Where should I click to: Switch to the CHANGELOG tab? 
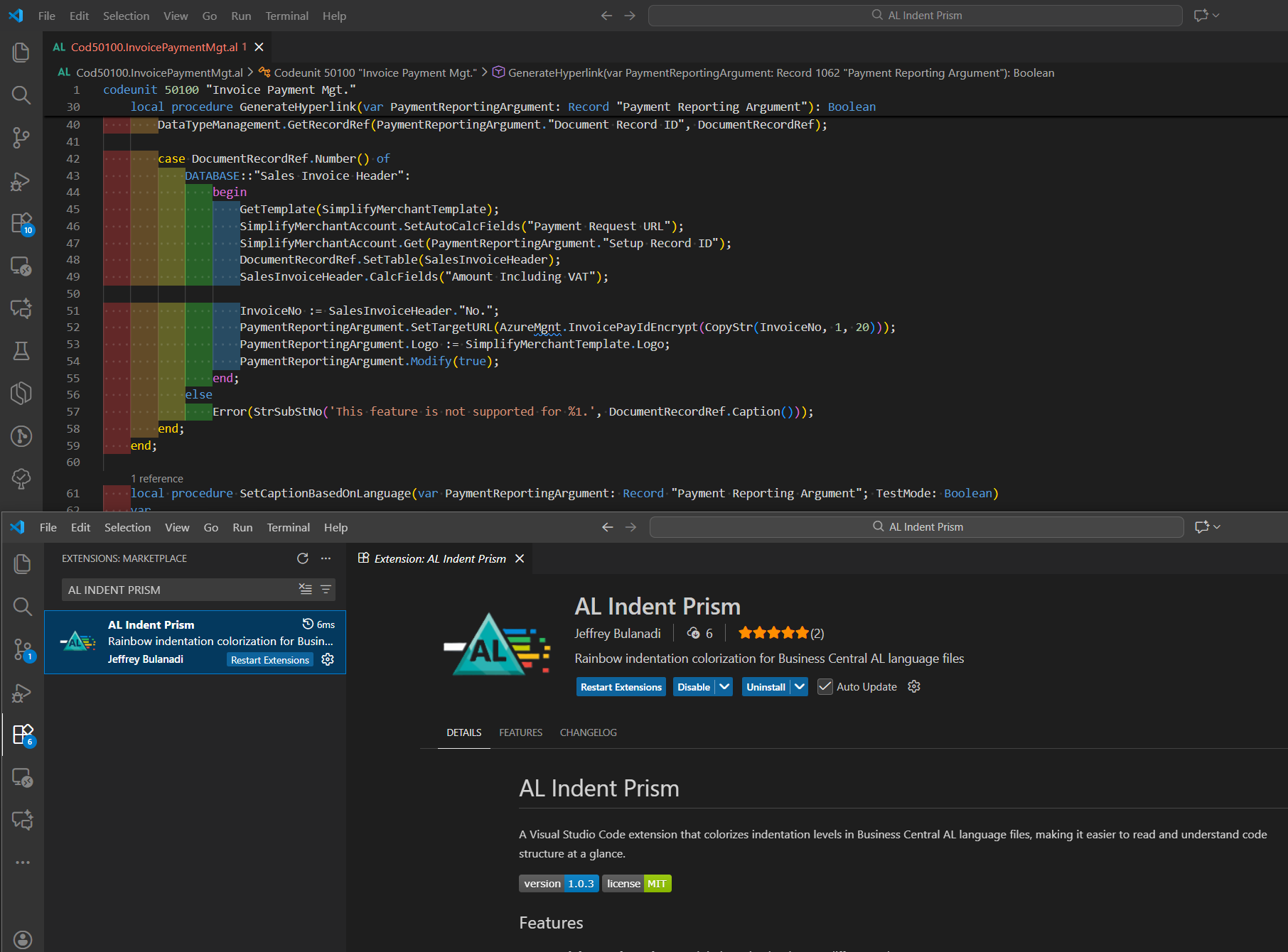pos(588,732)
